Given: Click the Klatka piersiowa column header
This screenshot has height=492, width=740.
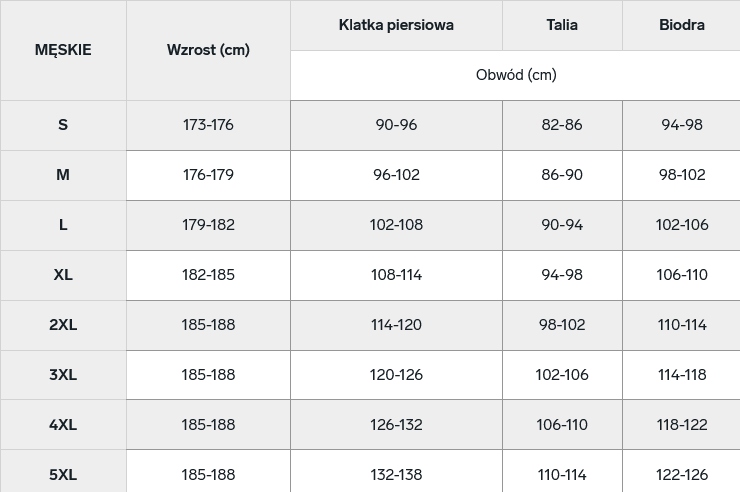Looking at the screenshot, I should (396, 25).
